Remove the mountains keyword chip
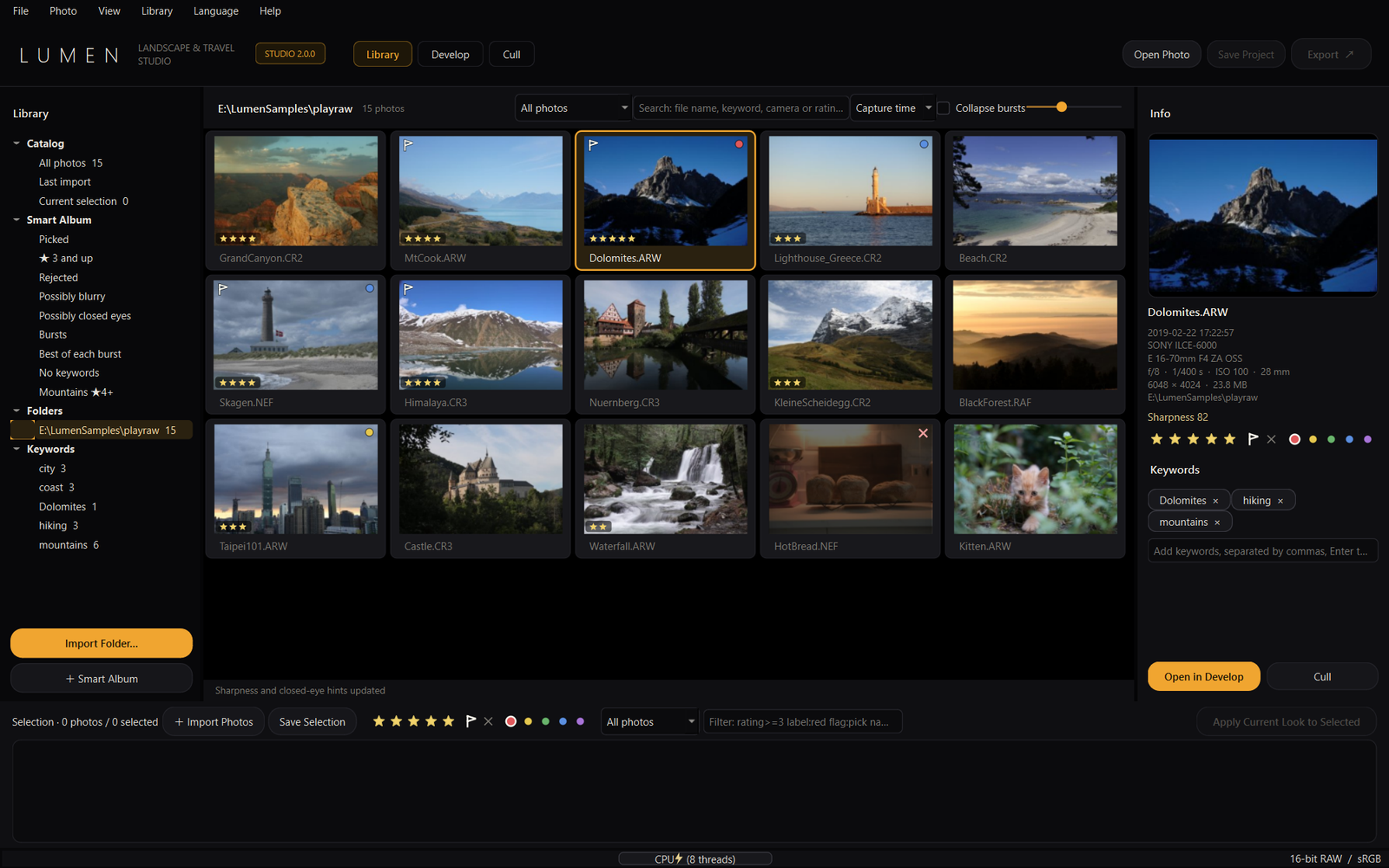Viewport: 1389px width, 868px height. point(1217,523)
